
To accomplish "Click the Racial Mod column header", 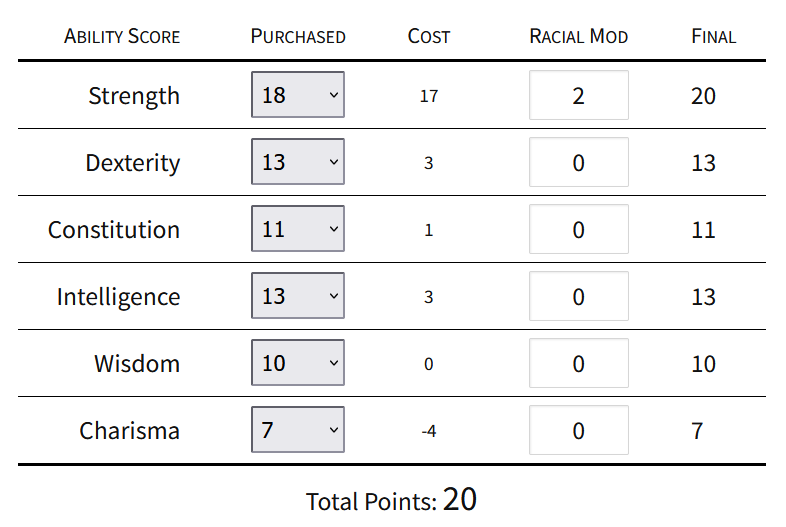I will coord(578,37).
